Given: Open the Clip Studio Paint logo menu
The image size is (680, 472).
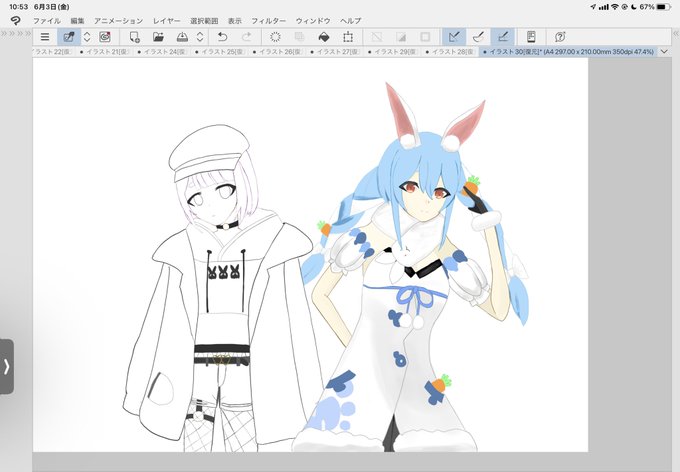Looking at the screenshot, I should pos(16,20).
